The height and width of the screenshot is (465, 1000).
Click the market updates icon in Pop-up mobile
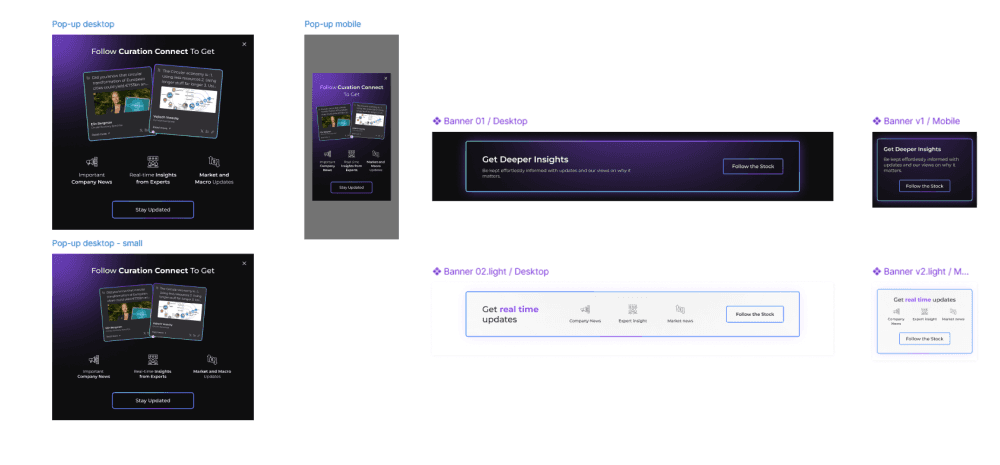click(375, 154)
